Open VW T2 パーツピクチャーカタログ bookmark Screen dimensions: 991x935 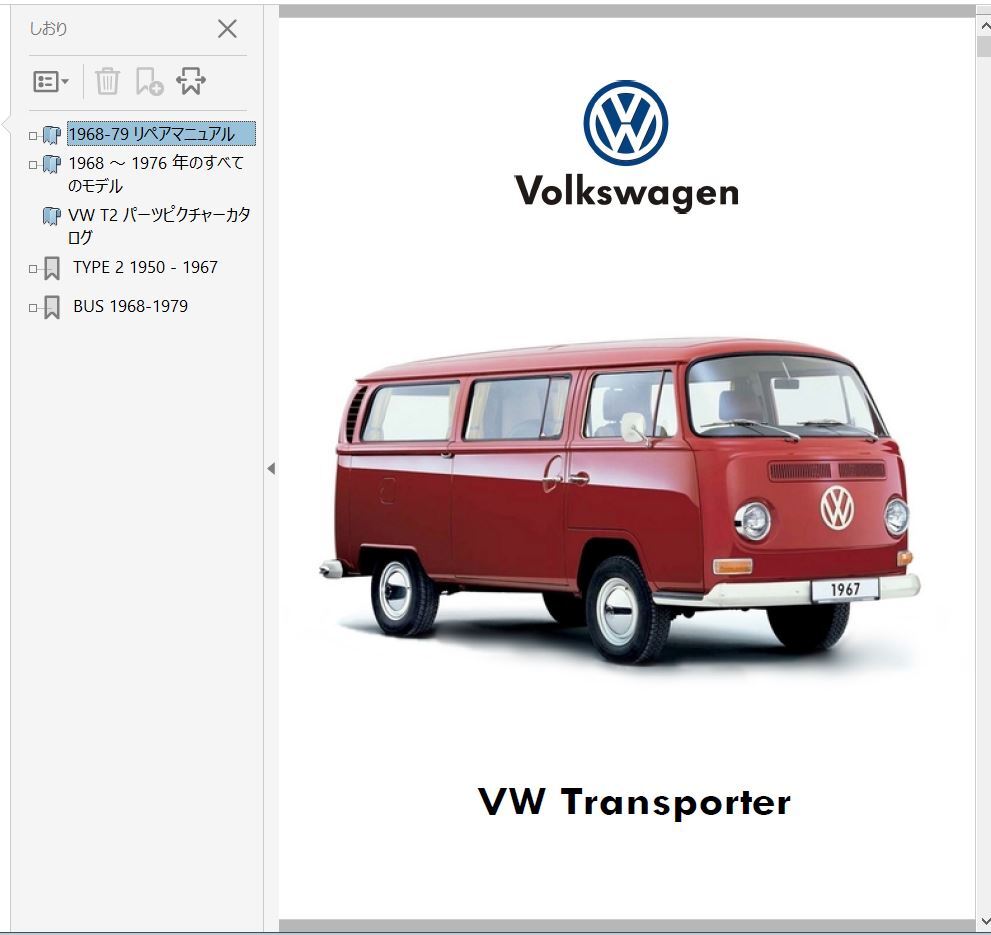click(x=159, y=226)
